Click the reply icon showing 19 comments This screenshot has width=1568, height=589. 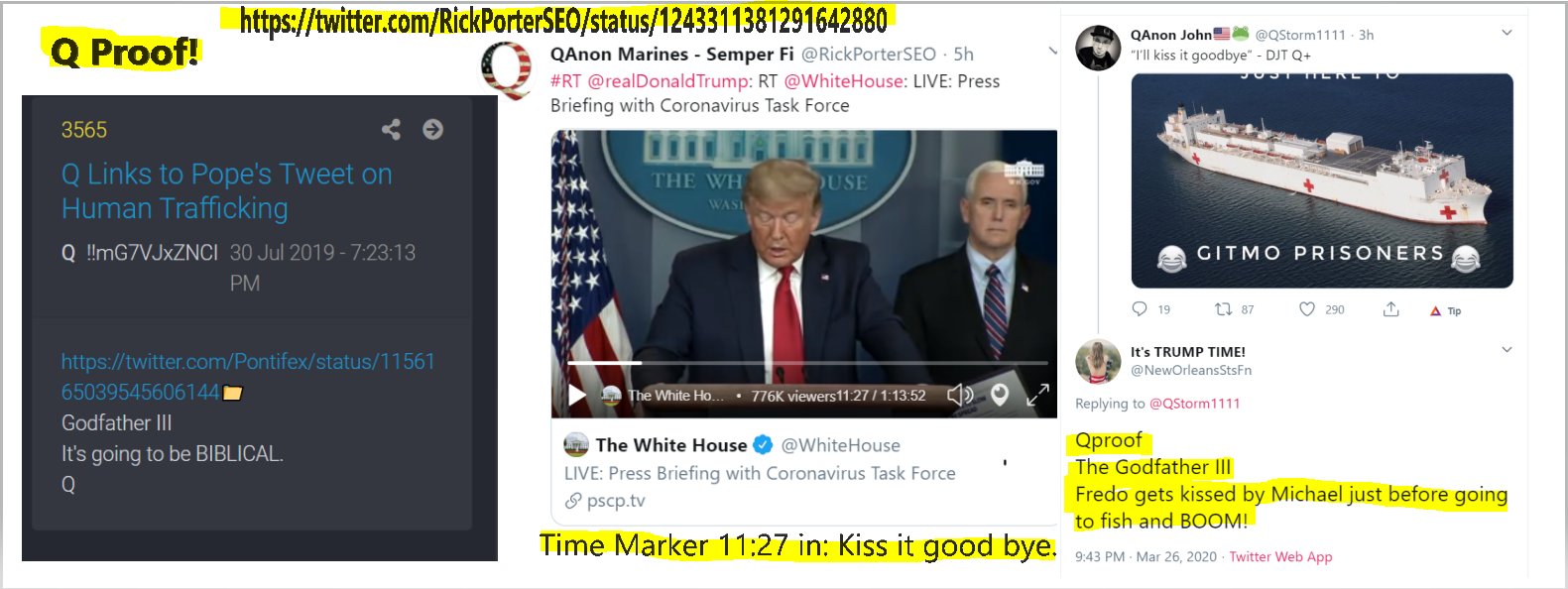1140,309
